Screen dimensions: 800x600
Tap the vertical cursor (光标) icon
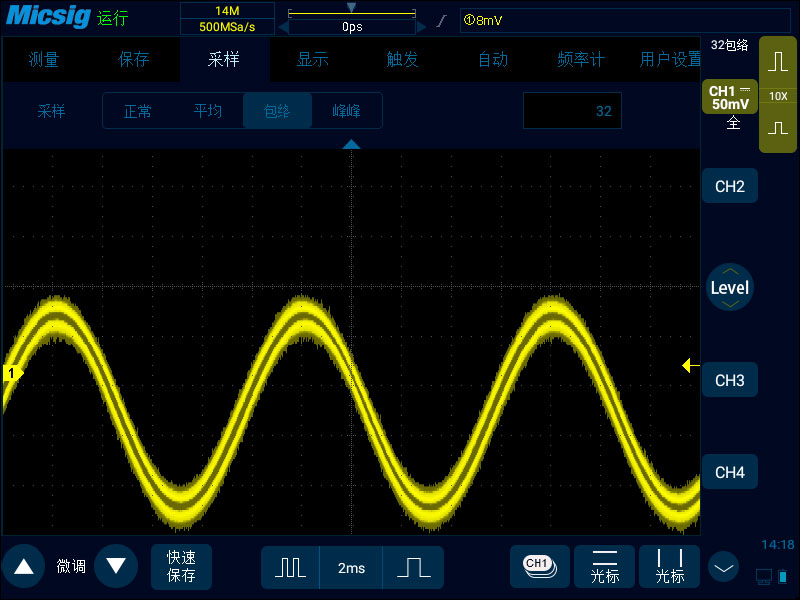tap(669, 566)
